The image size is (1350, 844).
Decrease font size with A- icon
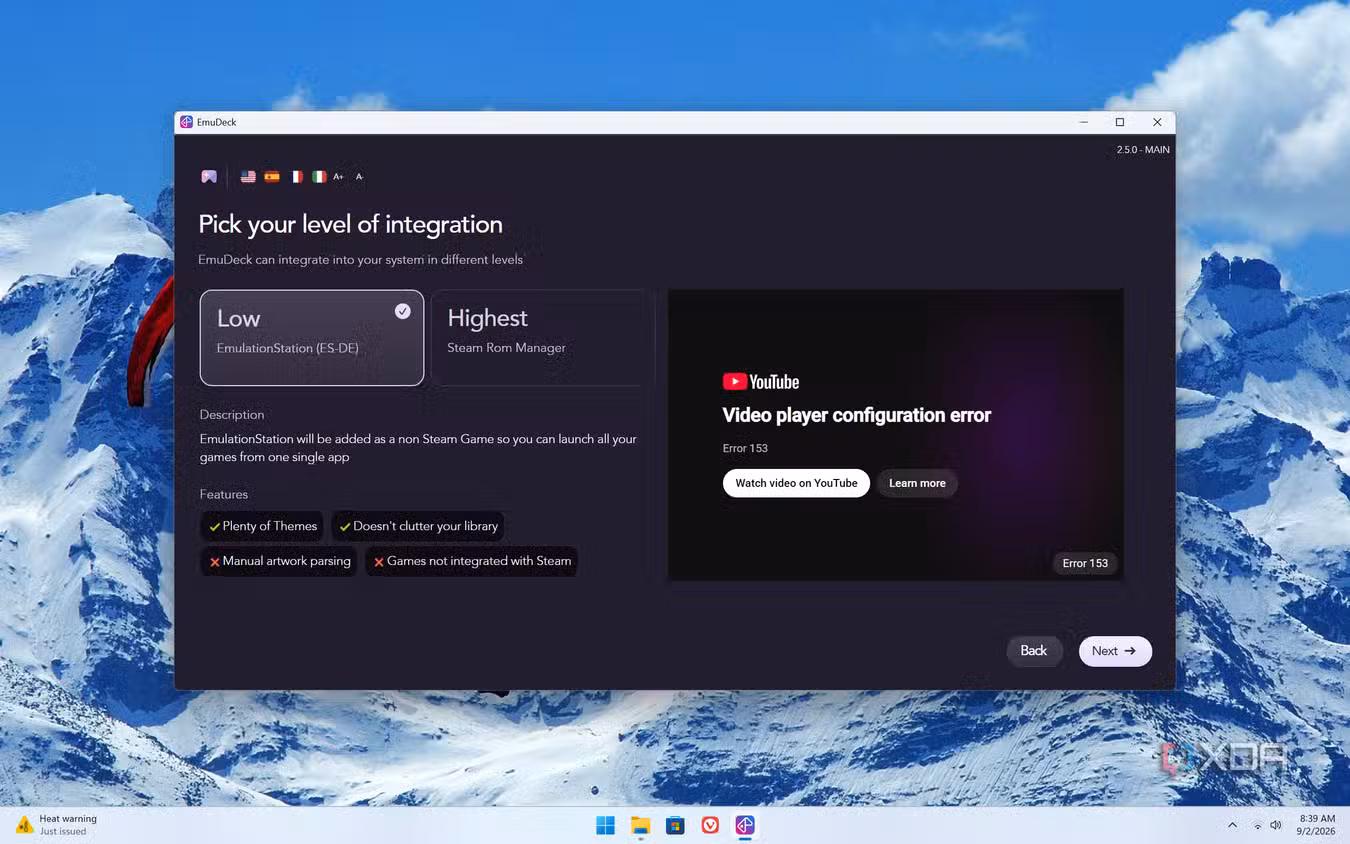click(359, 177)
